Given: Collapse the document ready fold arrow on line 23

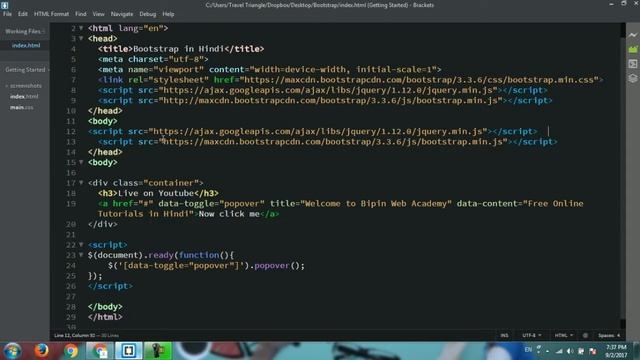Looking at the screenshot, I should [81, 255].
